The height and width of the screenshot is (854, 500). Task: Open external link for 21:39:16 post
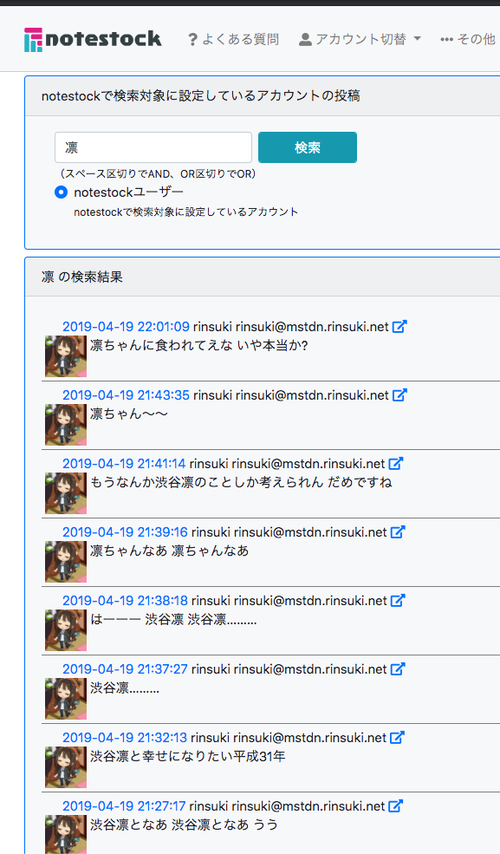[398, 532]
